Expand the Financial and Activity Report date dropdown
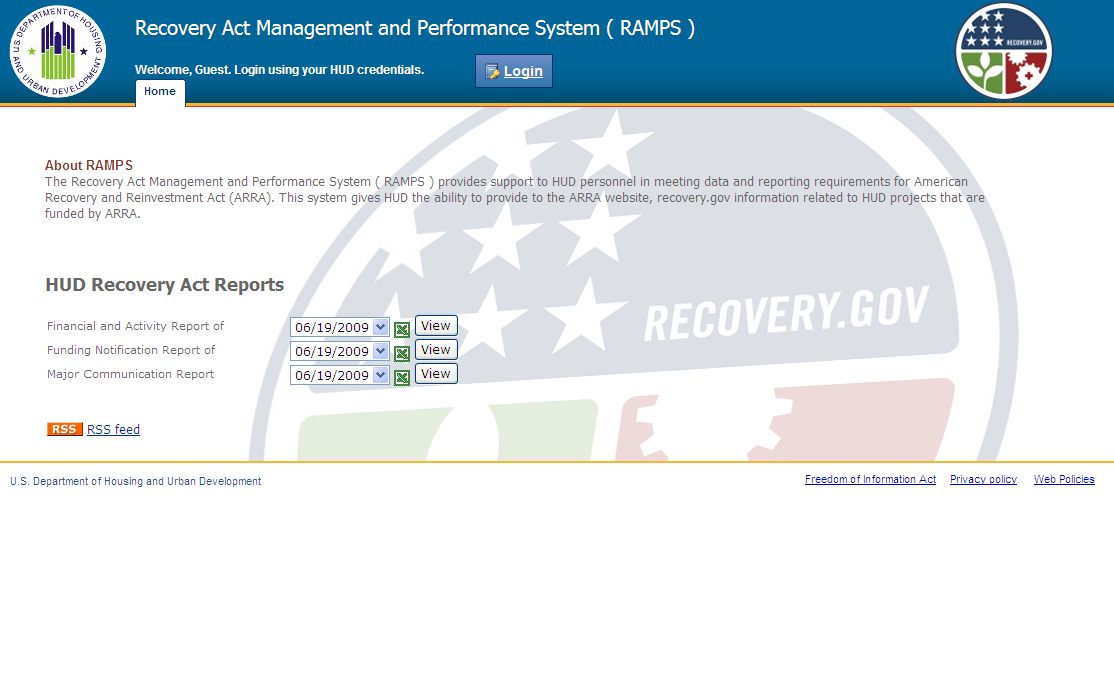This screenshot has width=1114, height=698. [x=340, y=327]
